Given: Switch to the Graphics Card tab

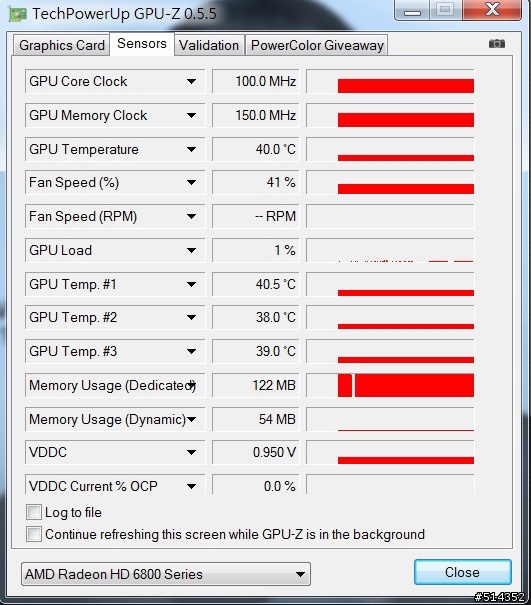Looking at the screenshot, I should pos(62,45).
